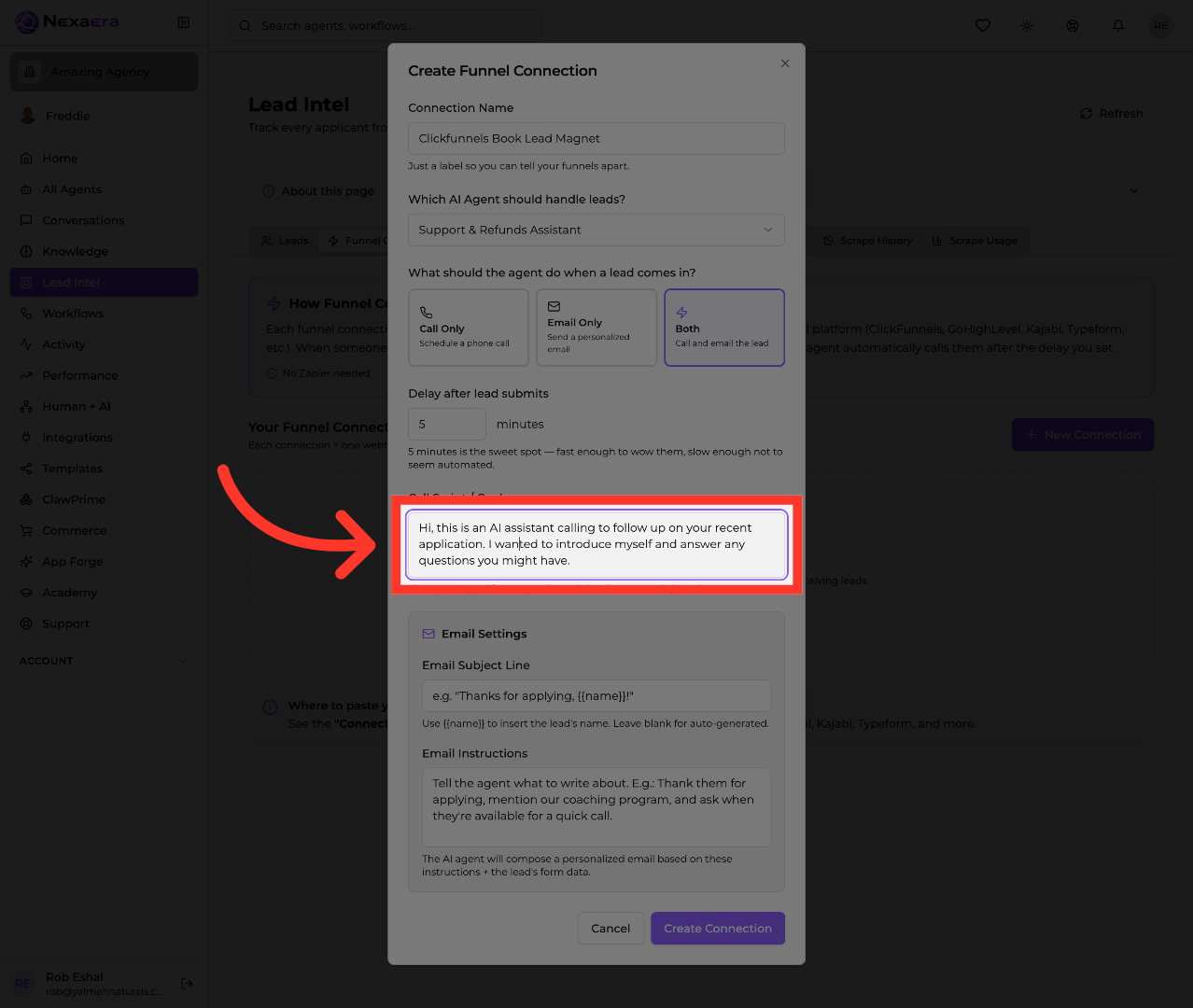This screenshot has width=1193, height=1008.
Task: Open Performance in the sidebar
Action: (104, 375)
